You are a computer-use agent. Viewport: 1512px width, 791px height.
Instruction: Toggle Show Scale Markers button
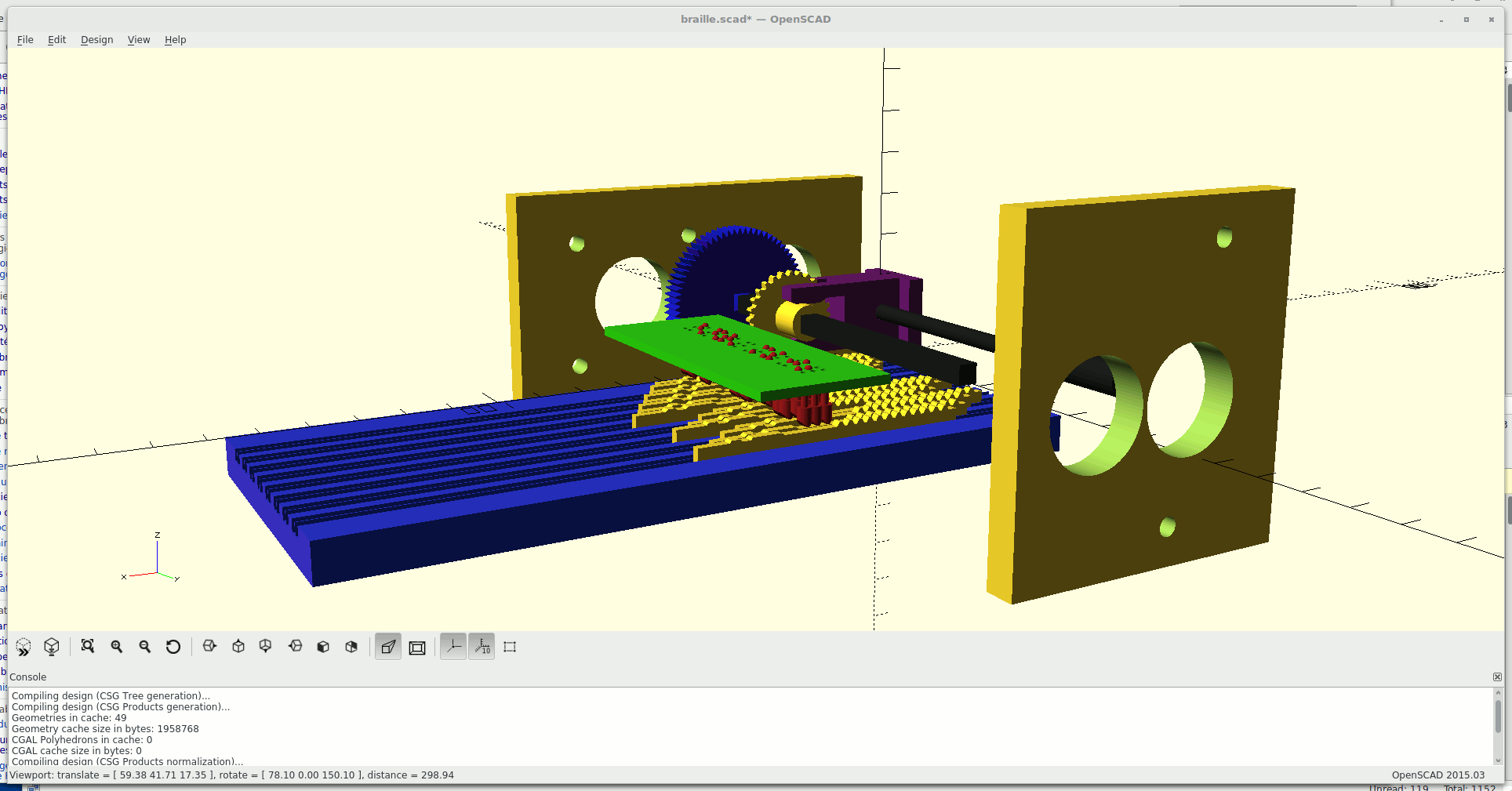coord(482,647)
